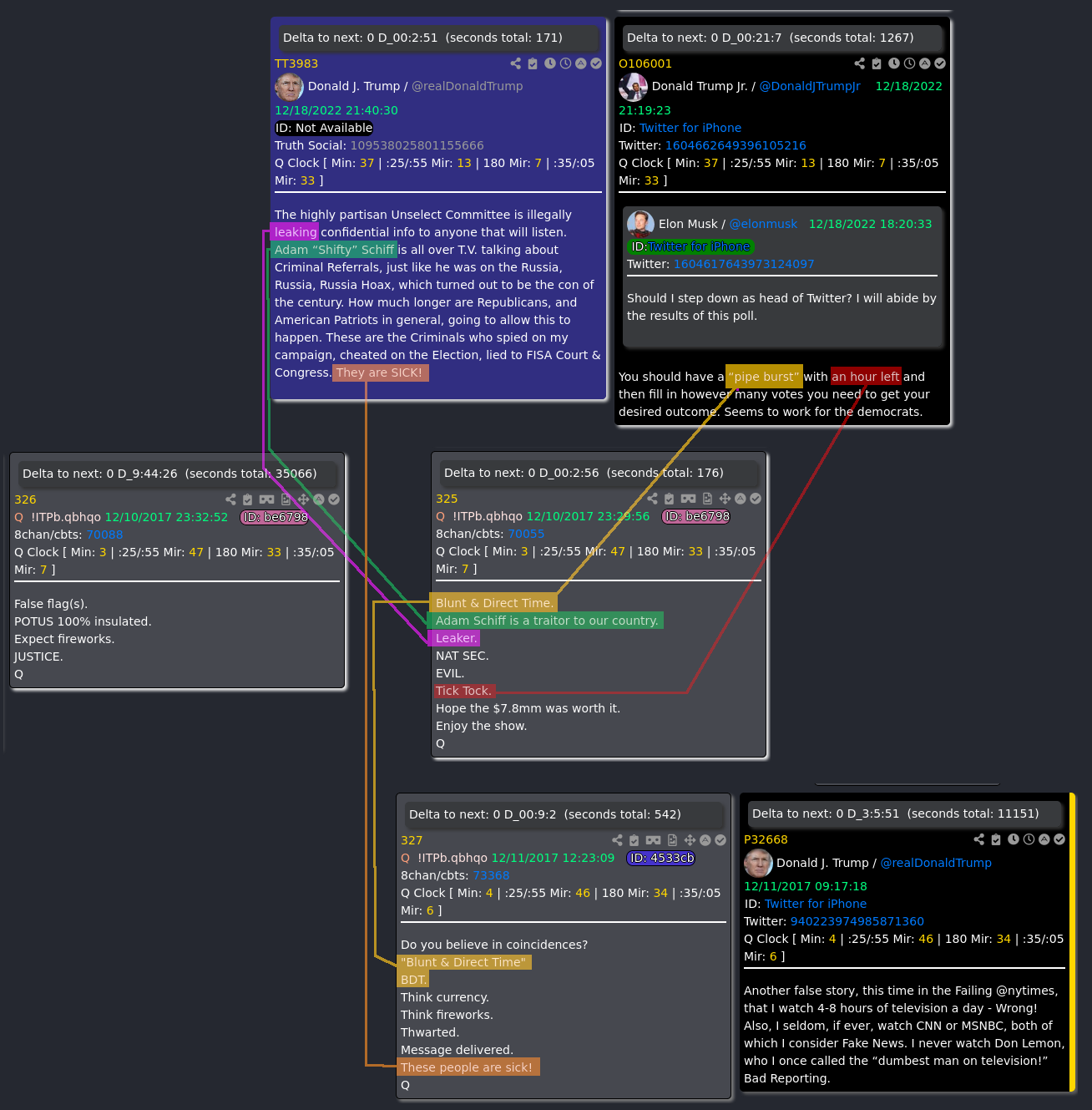The image size is (1092, 1110).
Task: Share Q post 326
Action: pyautogui.click(x=230, y=499)
